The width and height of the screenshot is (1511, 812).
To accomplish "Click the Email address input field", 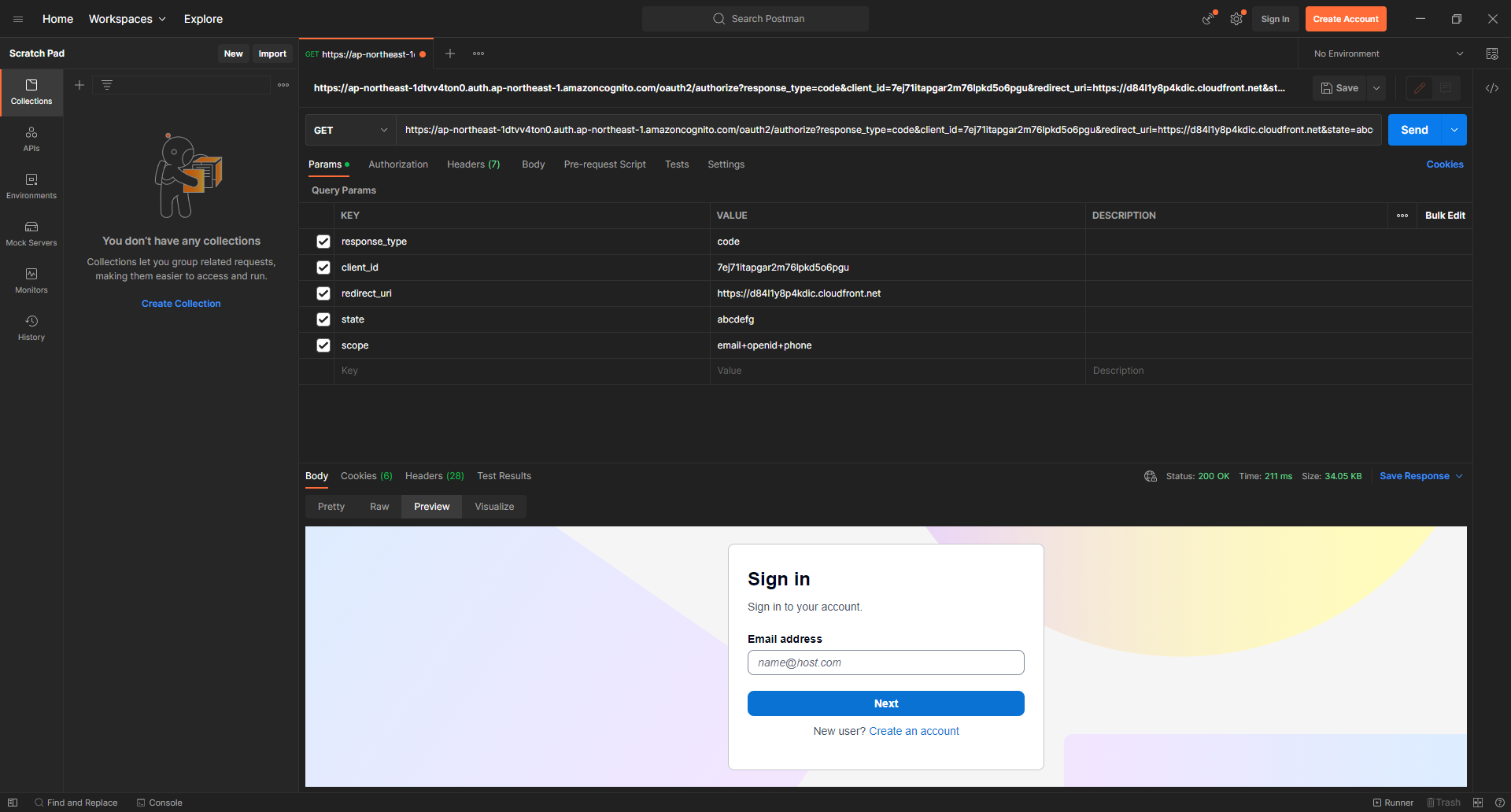I will click(x=886, y=663).
